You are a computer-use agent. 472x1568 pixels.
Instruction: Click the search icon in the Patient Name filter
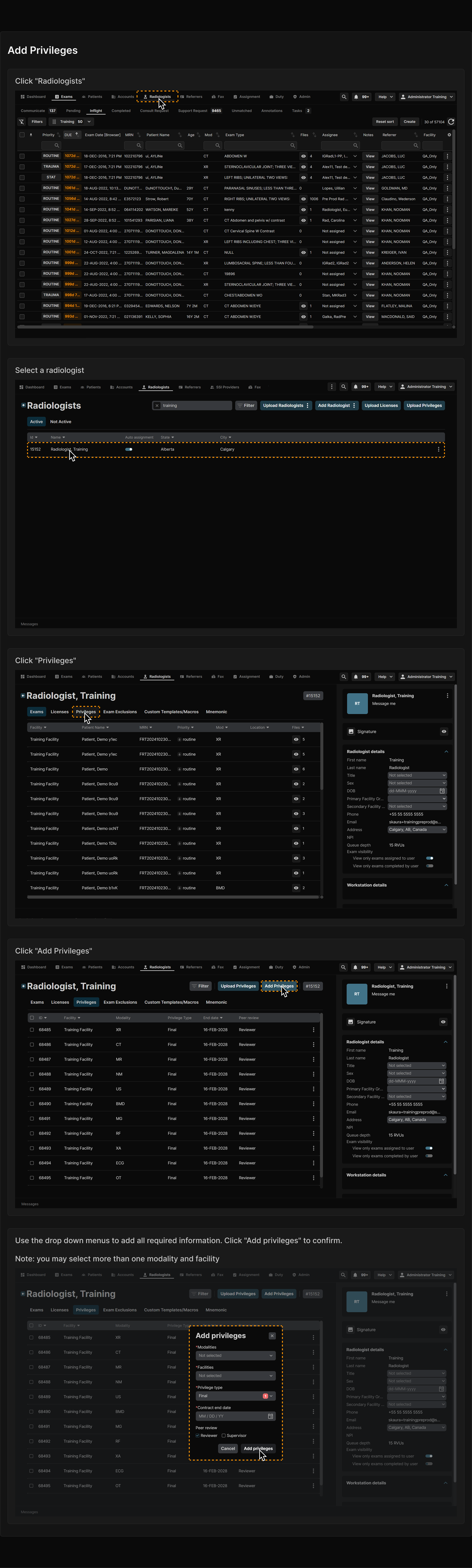click(180, 145)
